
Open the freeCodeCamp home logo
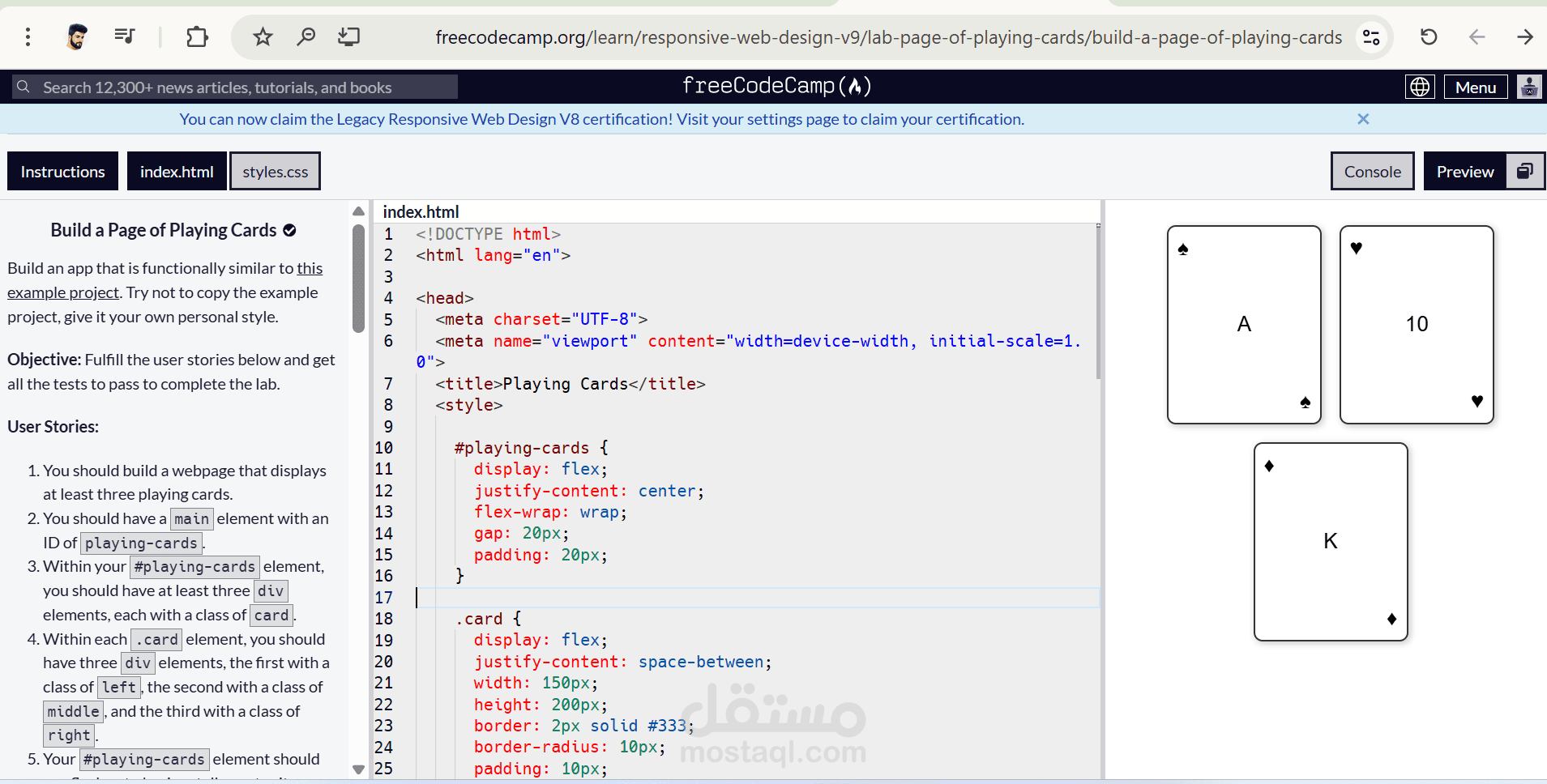pos(776,86)
